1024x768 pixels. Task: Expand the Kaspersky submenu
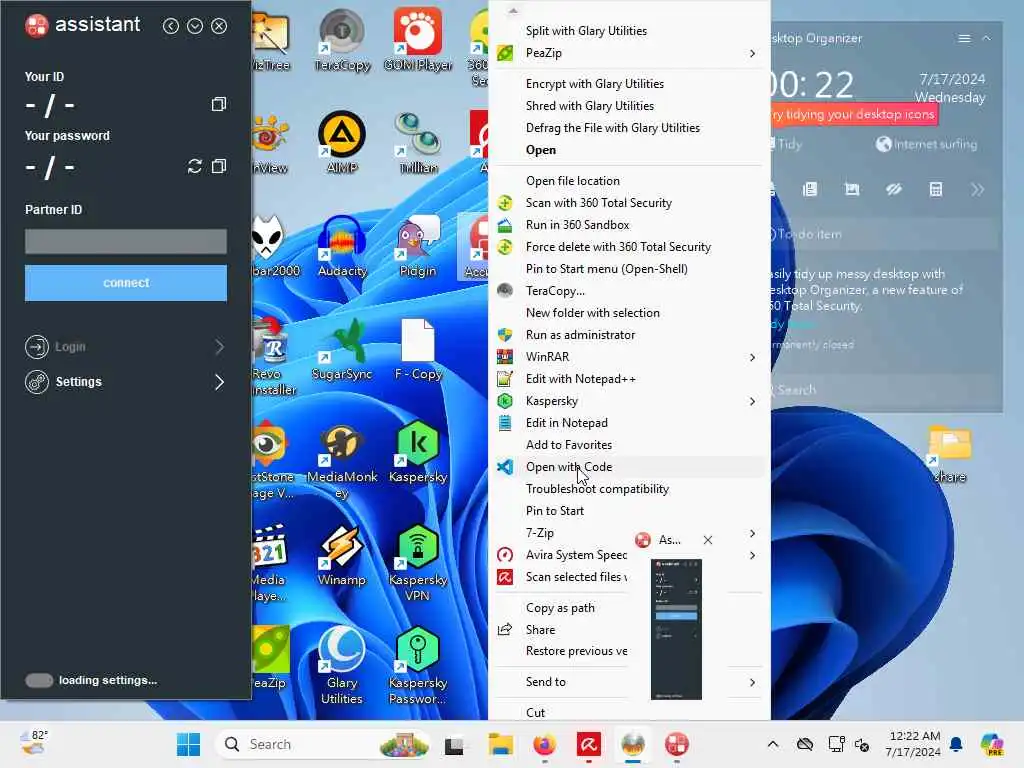[x=629, y=401]
